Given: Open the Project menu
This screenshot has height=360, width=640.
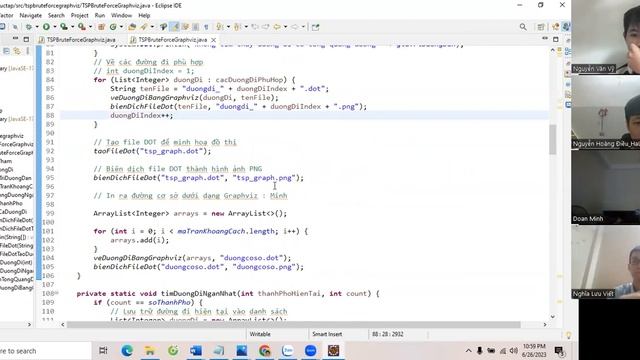Looking at the screenshot, I should [80, 16].
